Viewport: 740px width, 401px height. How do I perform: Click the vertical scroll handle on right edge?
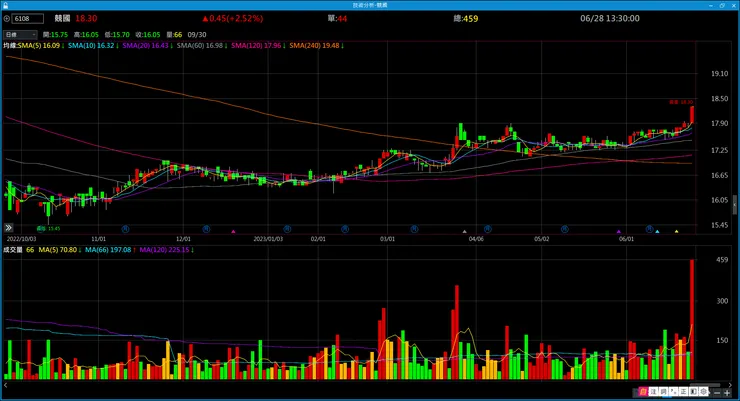pyautogui.click(x=735, y=205)
